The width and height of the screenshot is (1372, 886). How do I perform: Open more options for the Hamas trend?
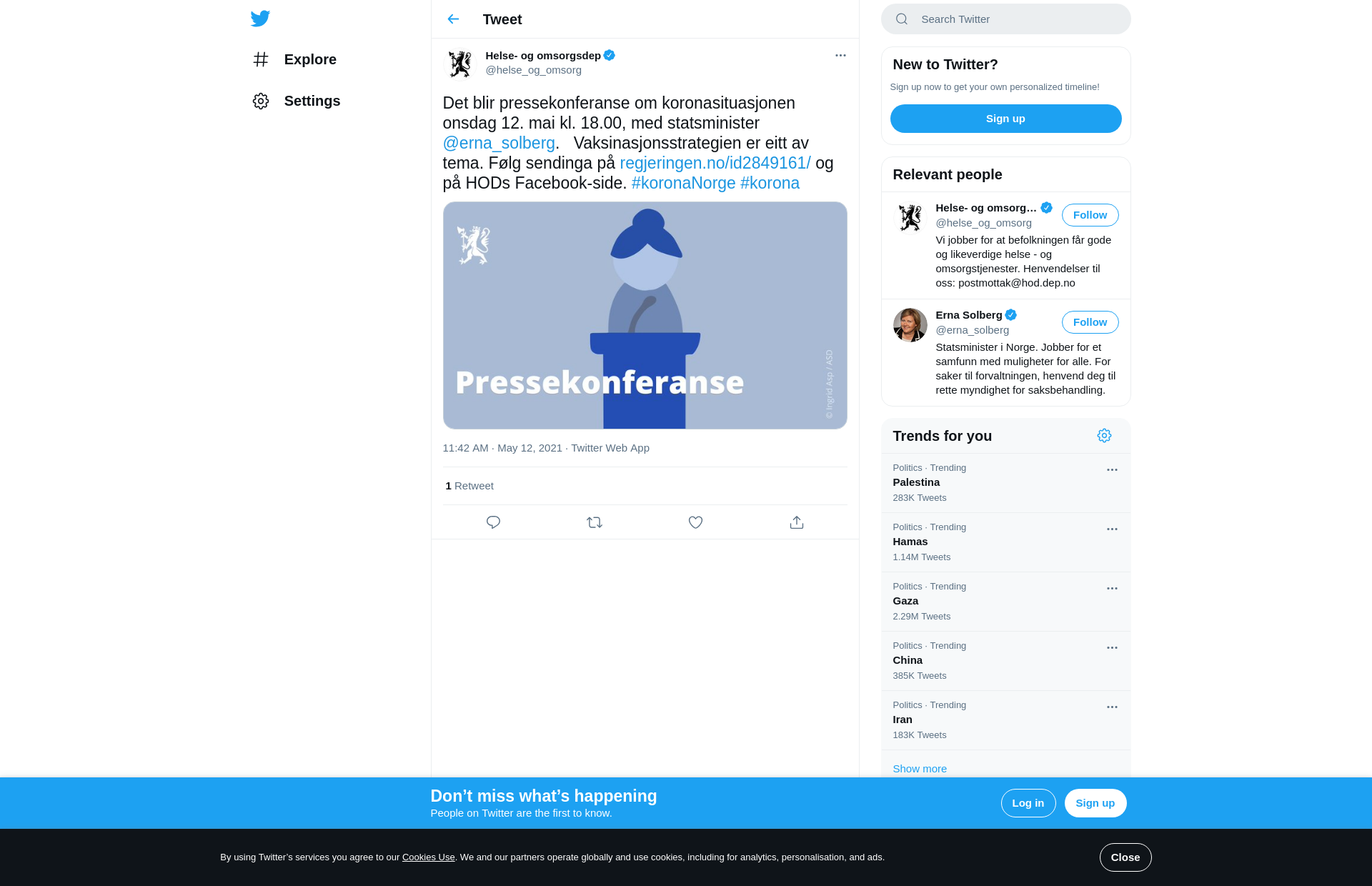point(1112,529)
